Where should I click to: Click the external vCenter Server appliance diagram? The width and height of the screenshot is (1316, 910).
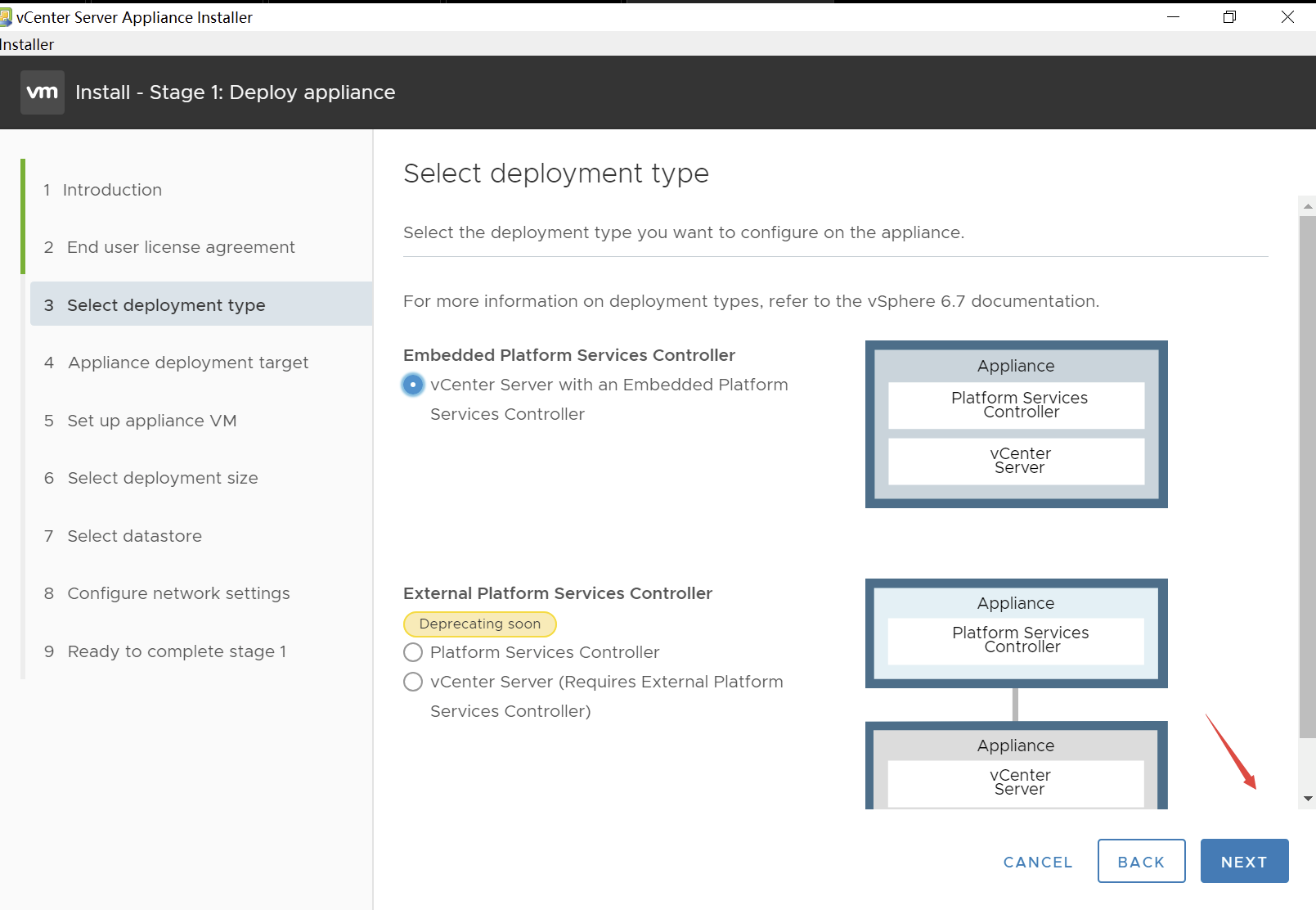click(1017, 765)
